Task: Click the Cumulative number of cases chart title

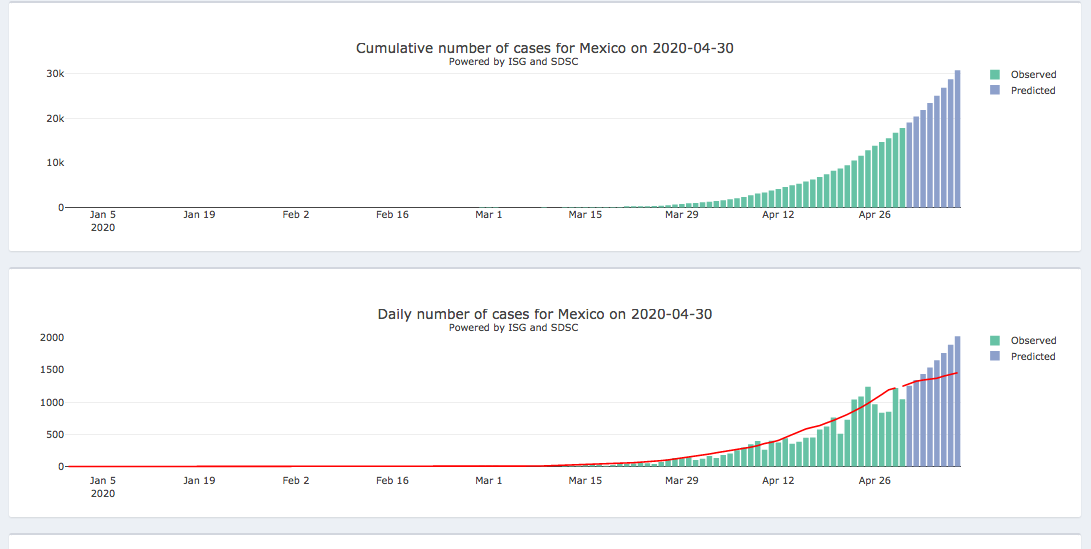Action: point(544,48)
